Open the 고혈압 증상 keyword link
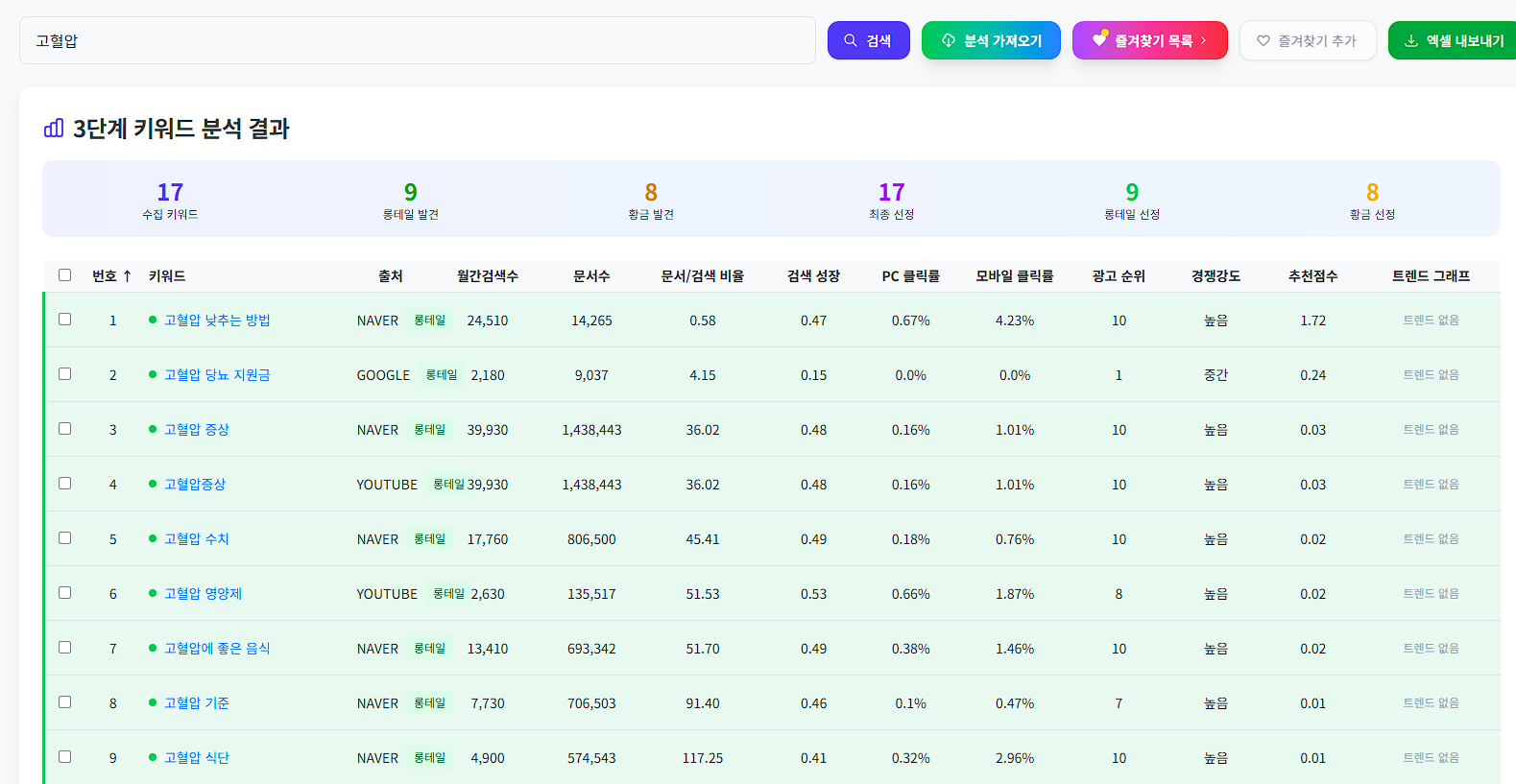This screenshot has width=1516, height=784. (x=197, y=429)
